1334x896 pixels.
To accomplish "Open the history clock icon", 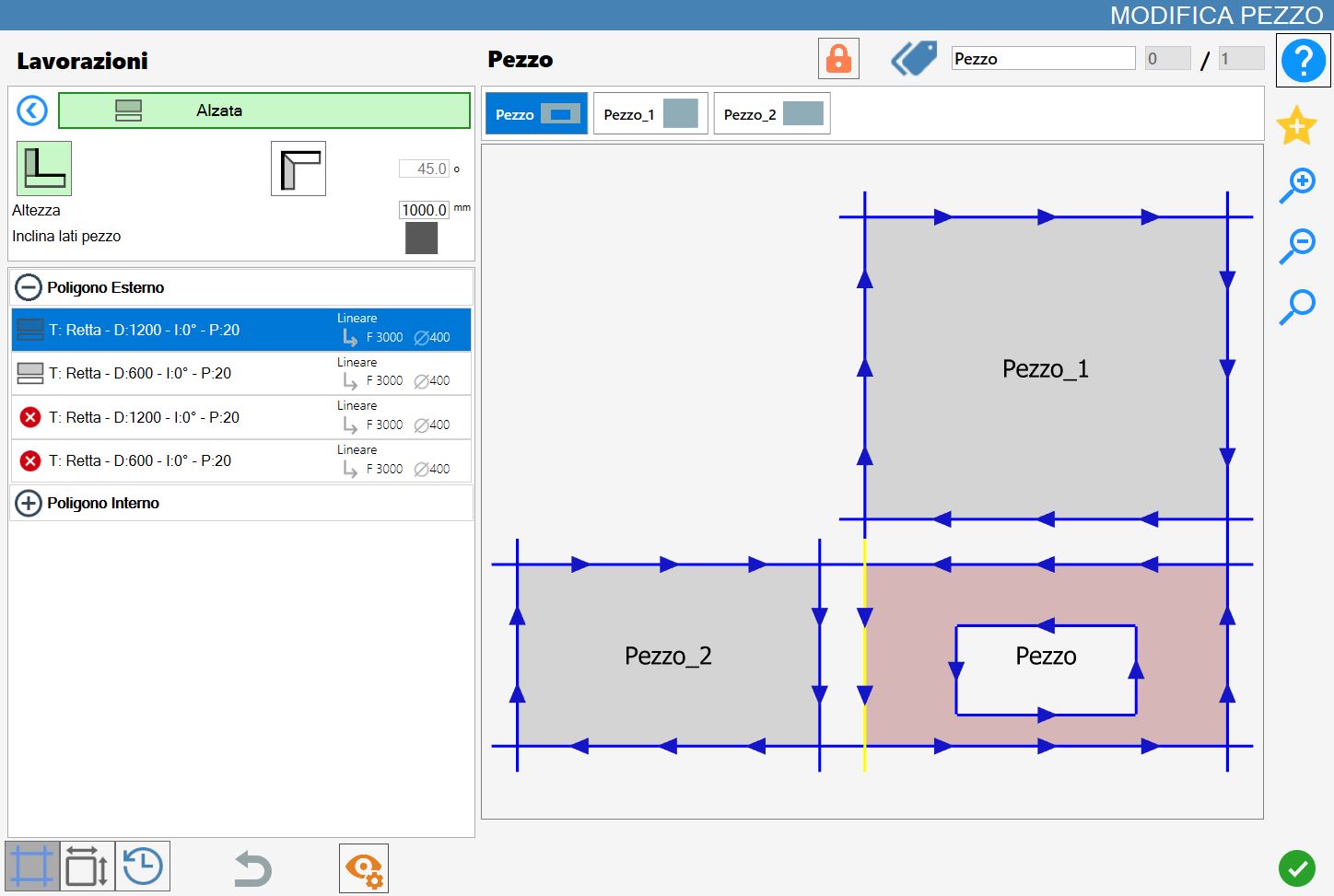I will pyautogui.click(x=143, y=867).
